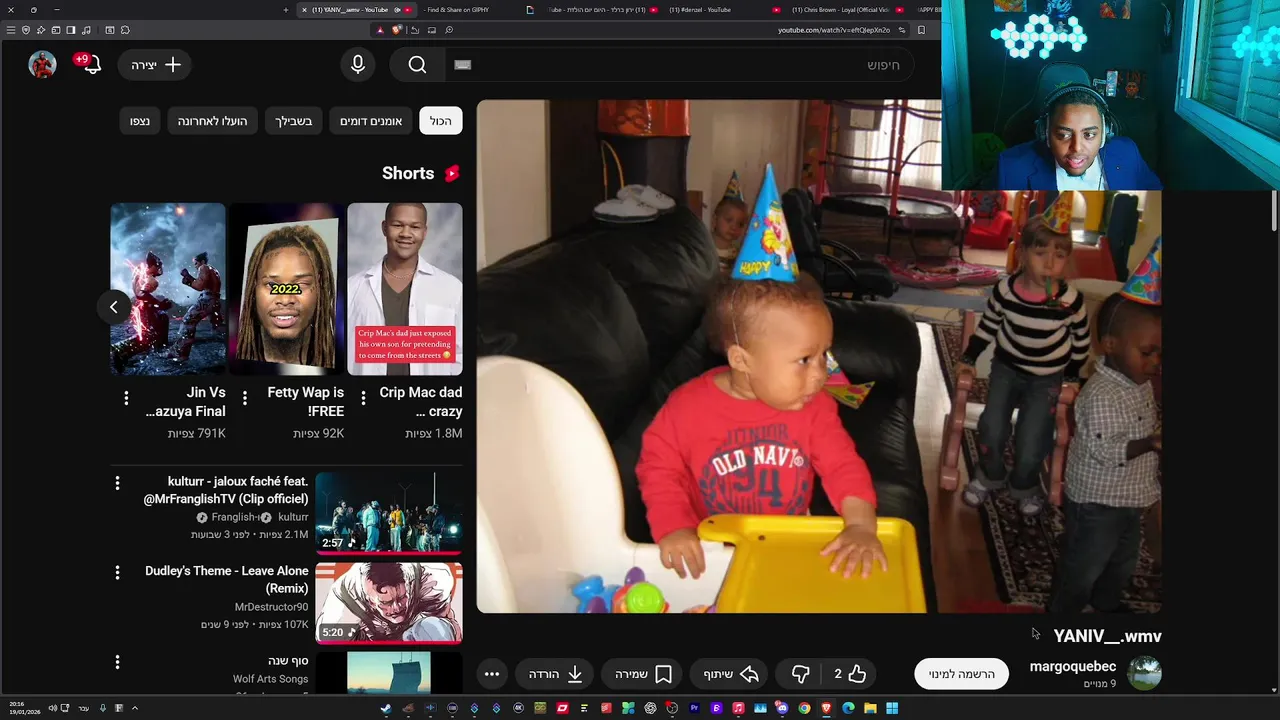The width and height of the screenshot is (1280, 720).
Task: Select the הכול filter chip
Action: point(441,121)
